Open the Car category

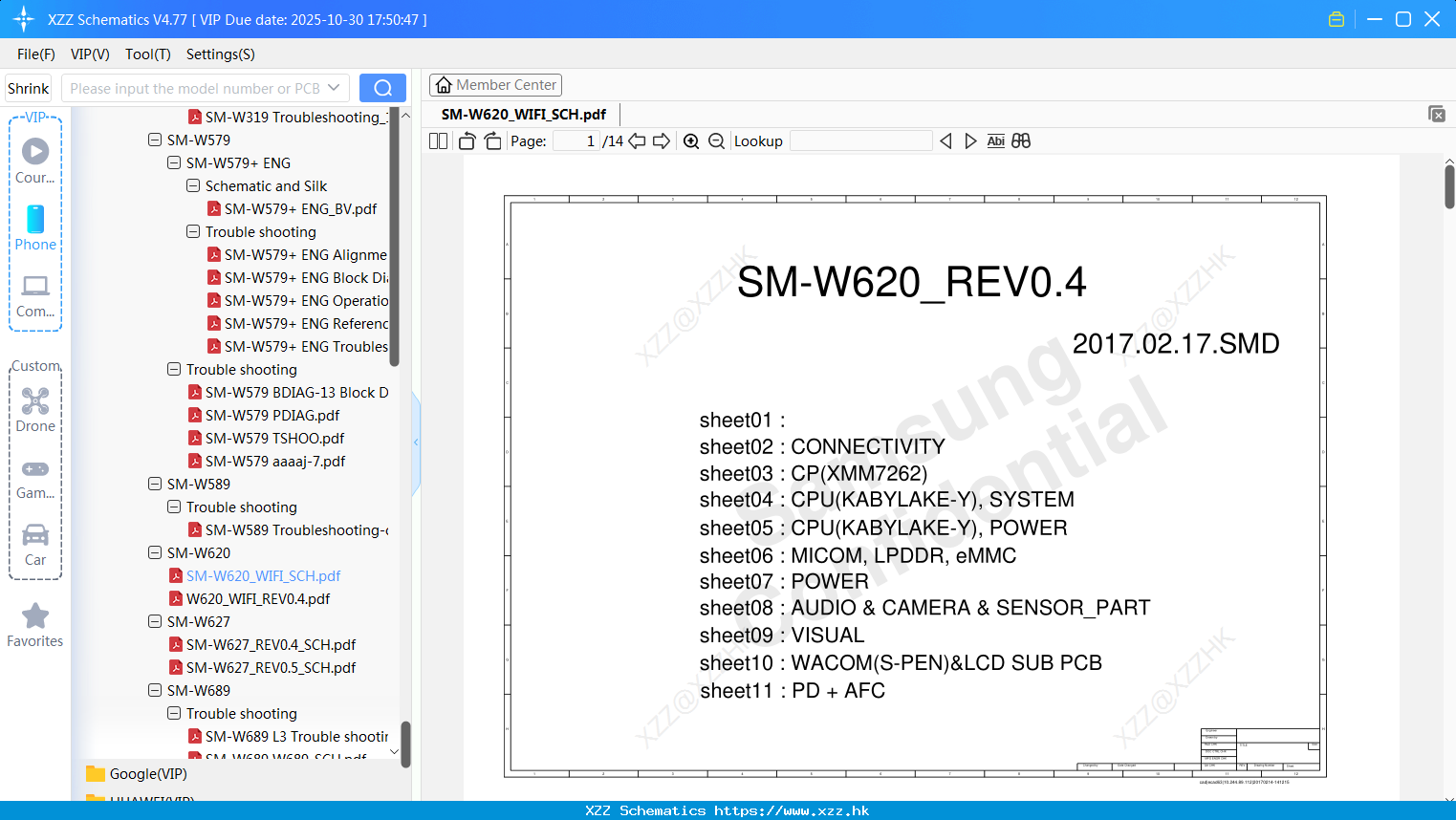point(35,545)
